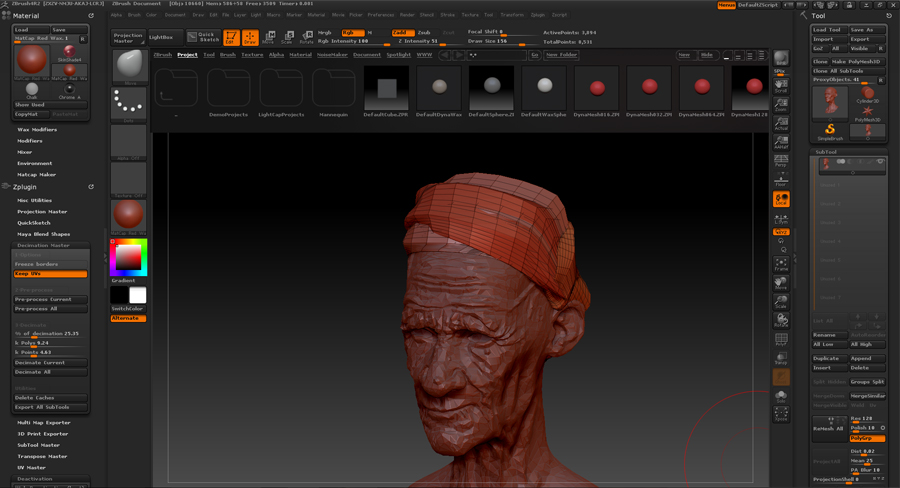Toggle the Zadd sculpt mode

point(403,33)
